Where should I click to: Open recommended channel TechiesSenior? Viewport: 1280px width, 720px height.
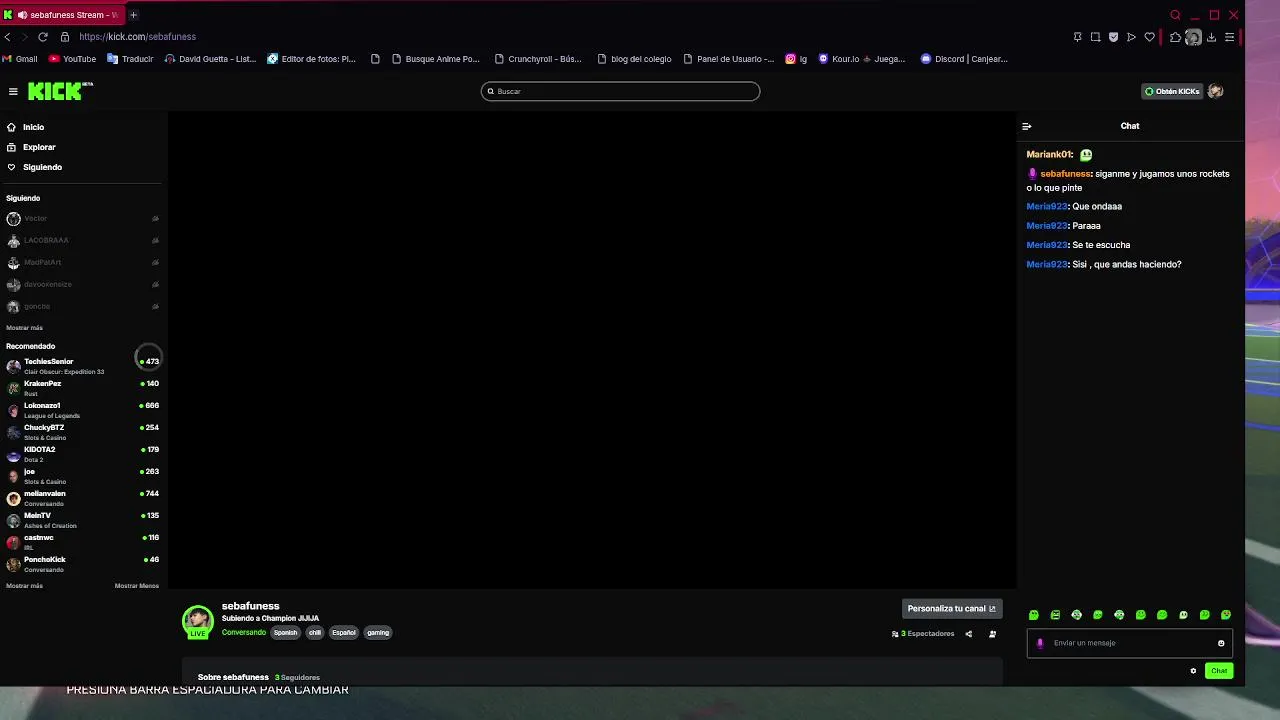[x=82, y=366]
